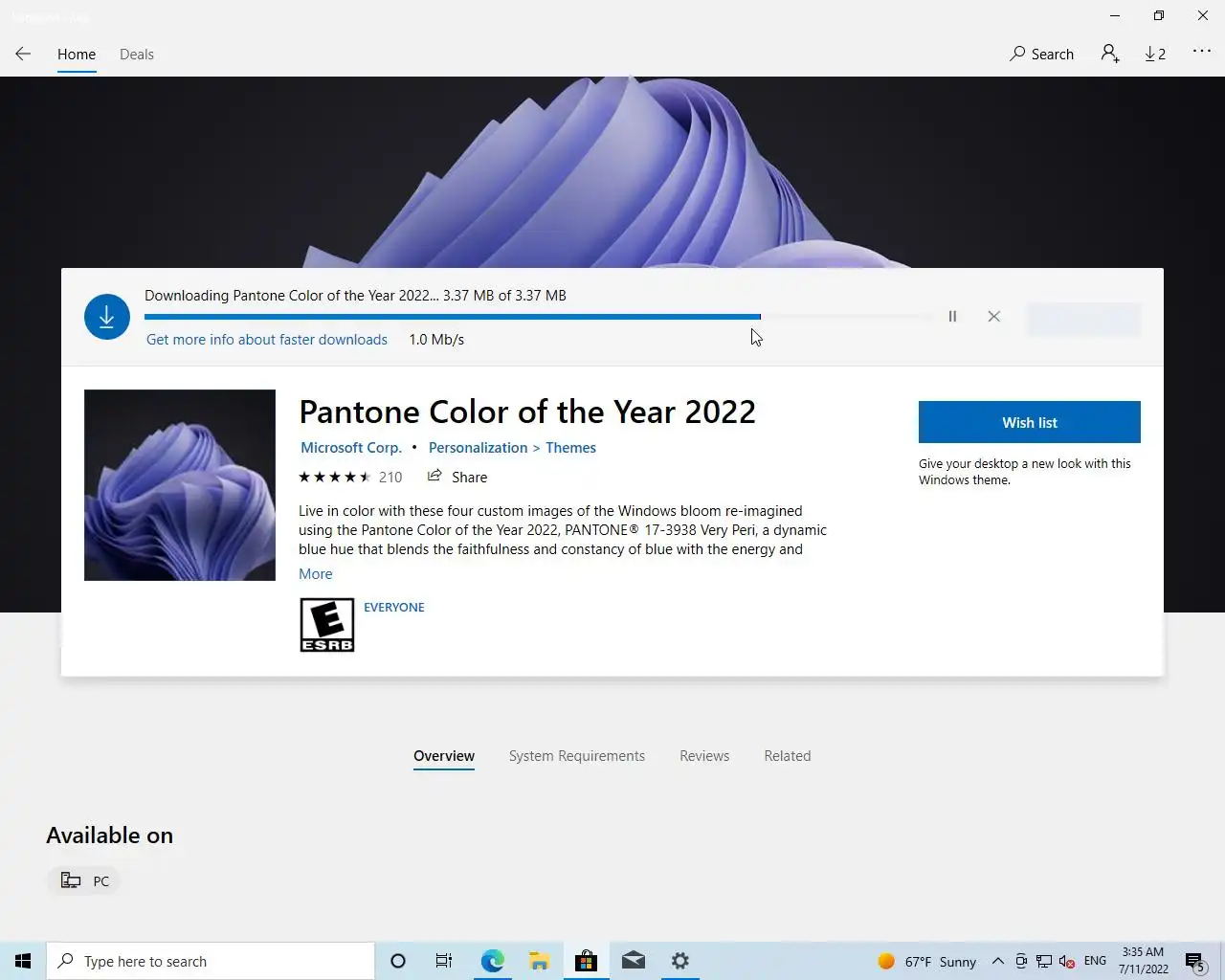
Task: Click the muted volume tray icon
Action: 1067,961
